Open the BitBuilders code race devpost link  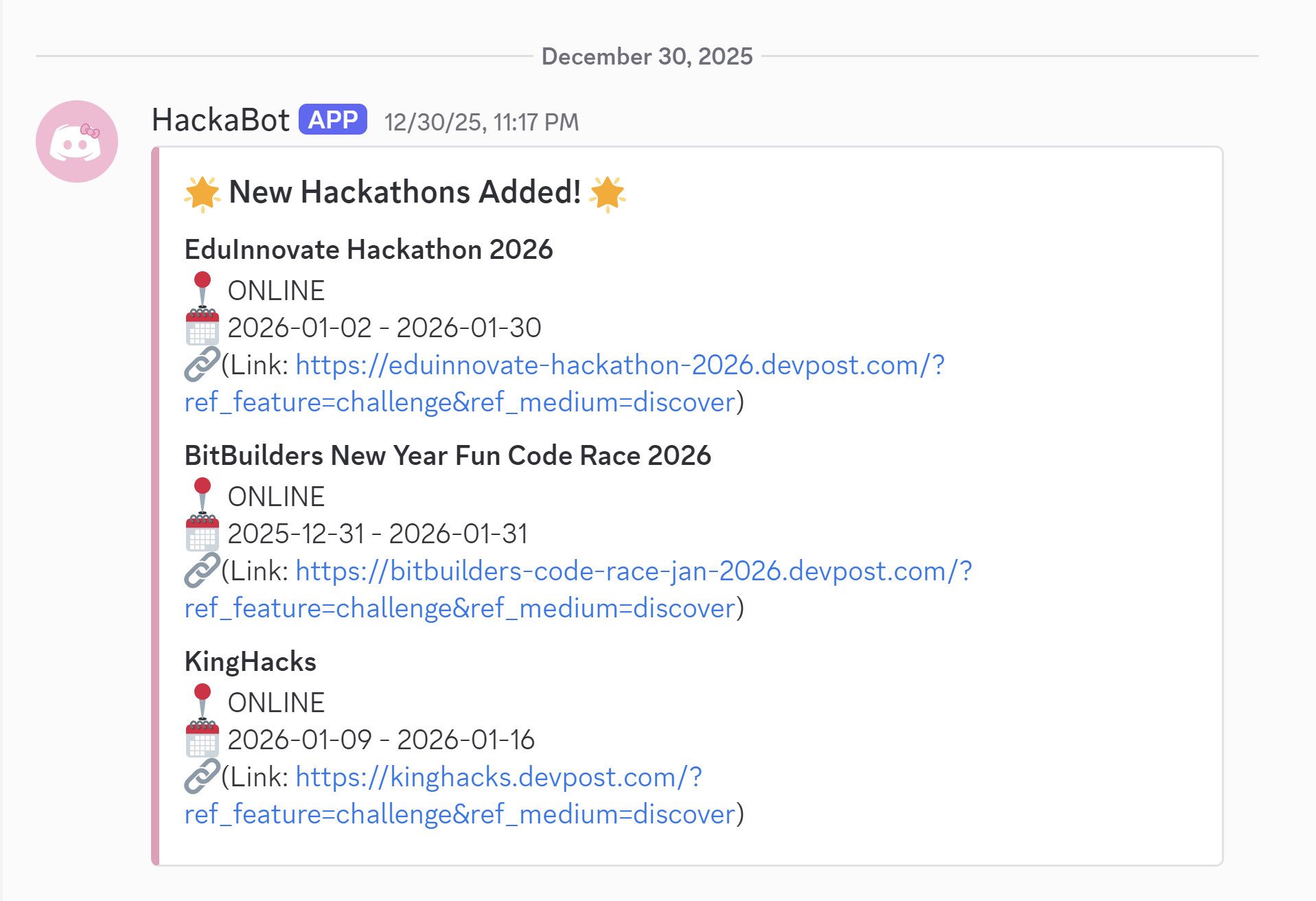point(632,571)
